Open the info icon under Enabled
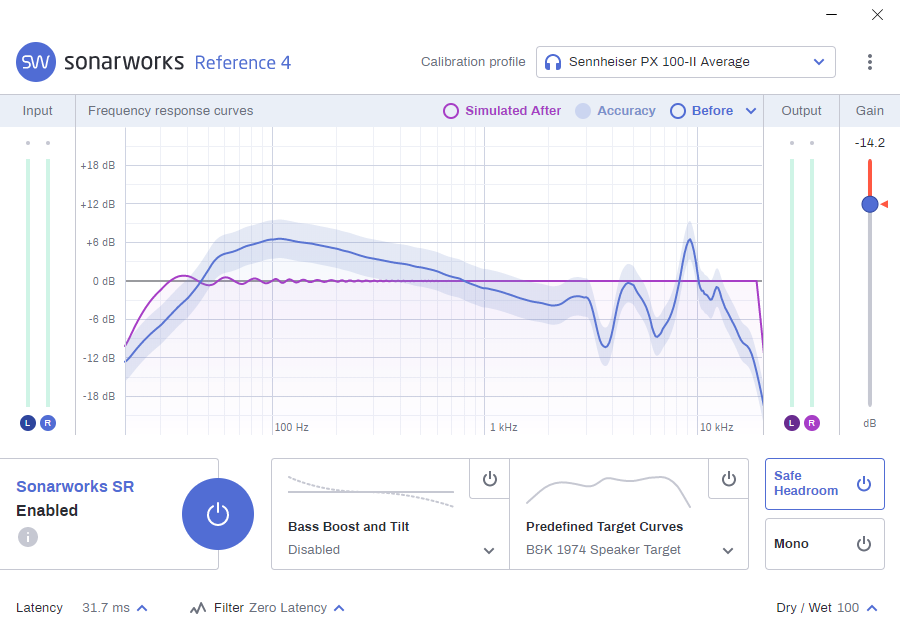 28,537
